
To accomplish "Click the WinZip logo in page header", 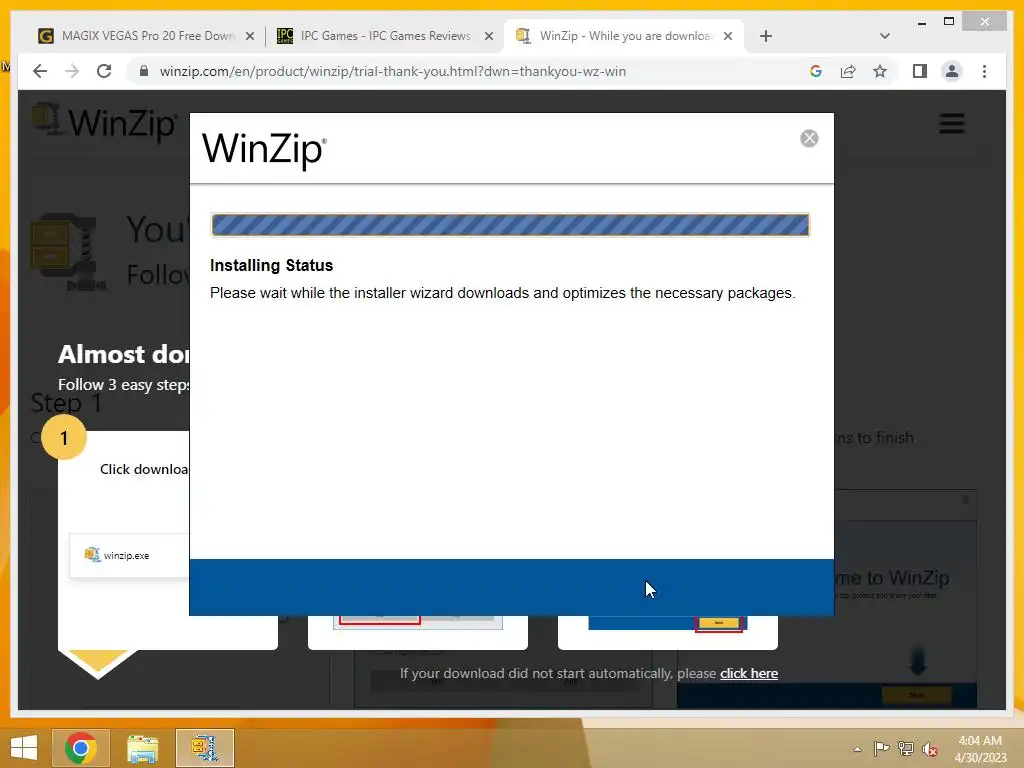I will click(104, 121).
